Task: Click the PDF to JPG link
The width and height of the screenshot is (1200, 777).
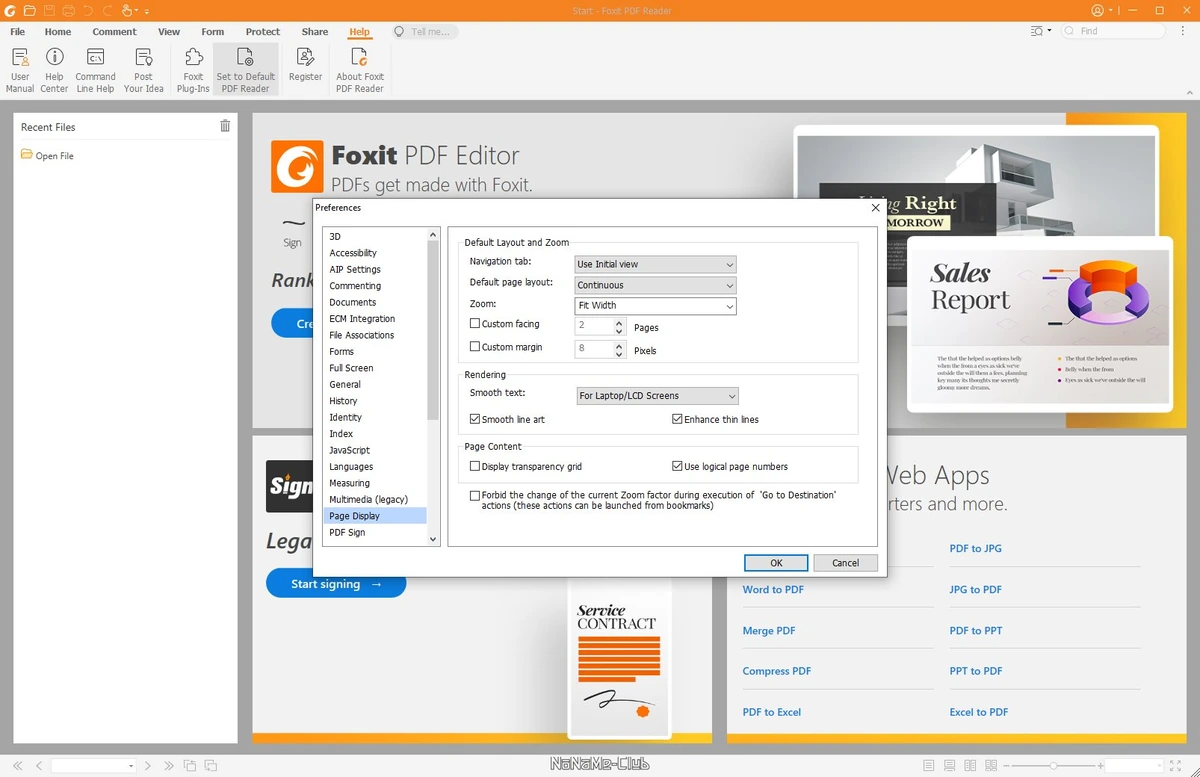Action: 975,549
